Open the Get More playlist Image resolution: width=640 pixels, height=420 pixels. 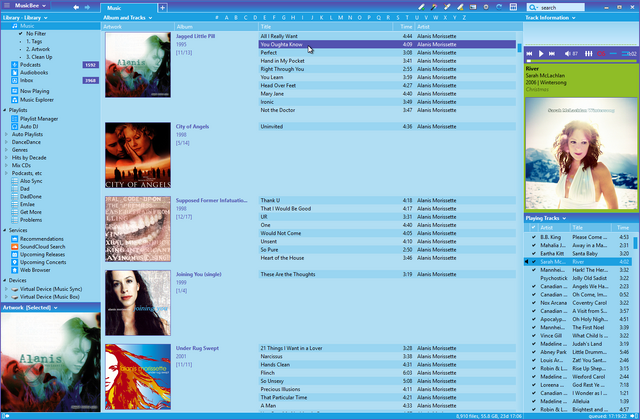[x=31, y=212]
